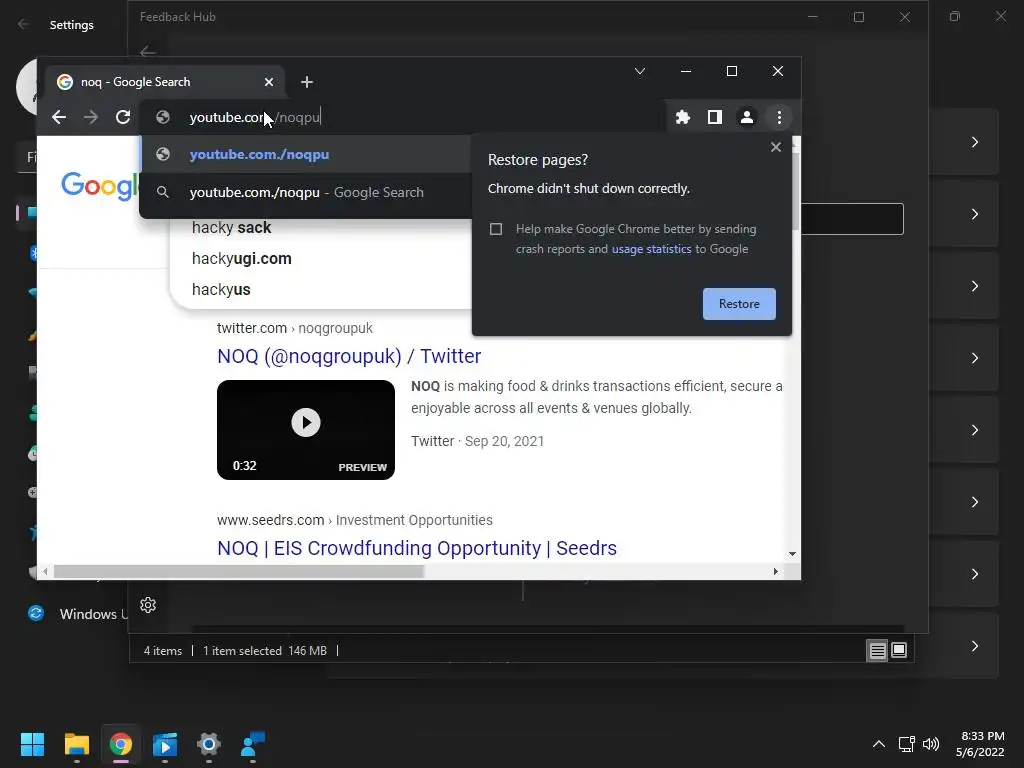Viewport: 1024px width, 768px height.
Task: Open Chrome profile avatar menu
Action: point(746,118)
